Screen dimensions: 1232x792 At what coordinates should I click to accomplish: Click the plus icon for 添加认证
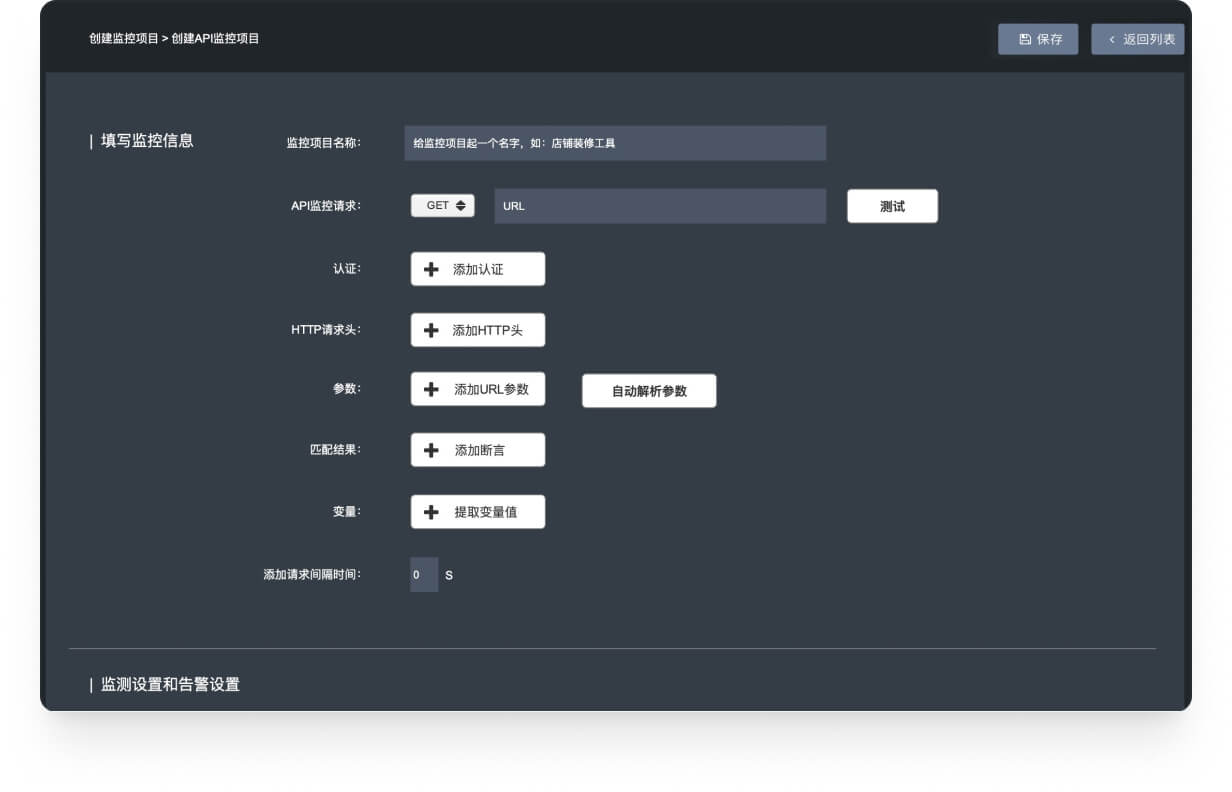click(x=431, y=269)
